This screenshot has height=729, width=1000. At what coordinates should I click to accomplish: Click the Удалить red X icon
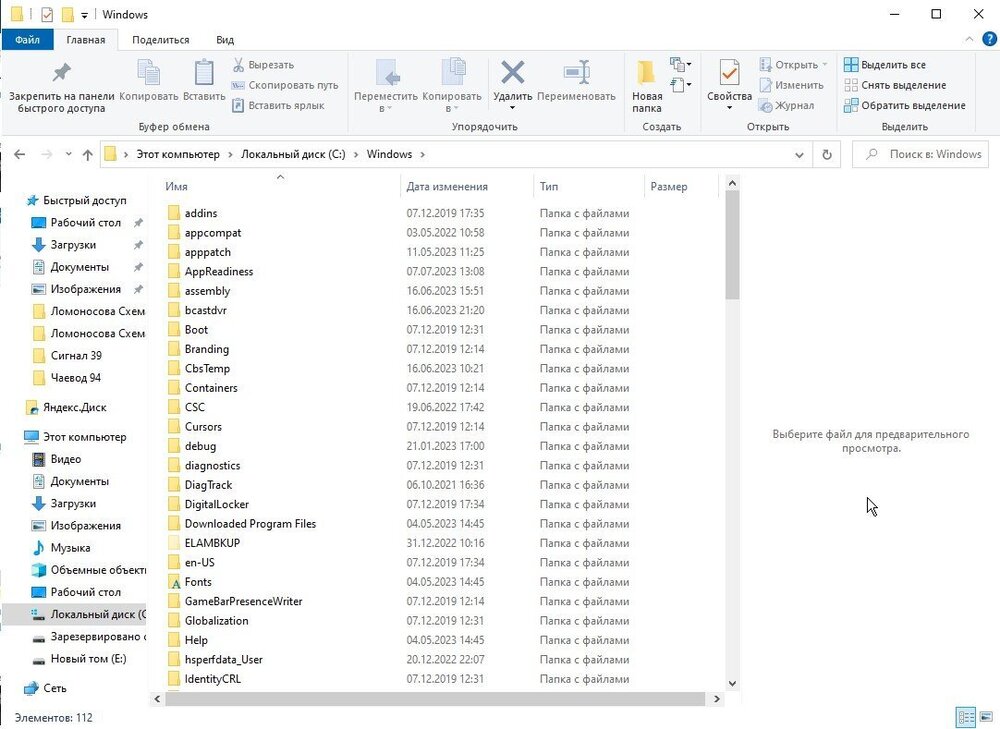(x=513, y=72)
